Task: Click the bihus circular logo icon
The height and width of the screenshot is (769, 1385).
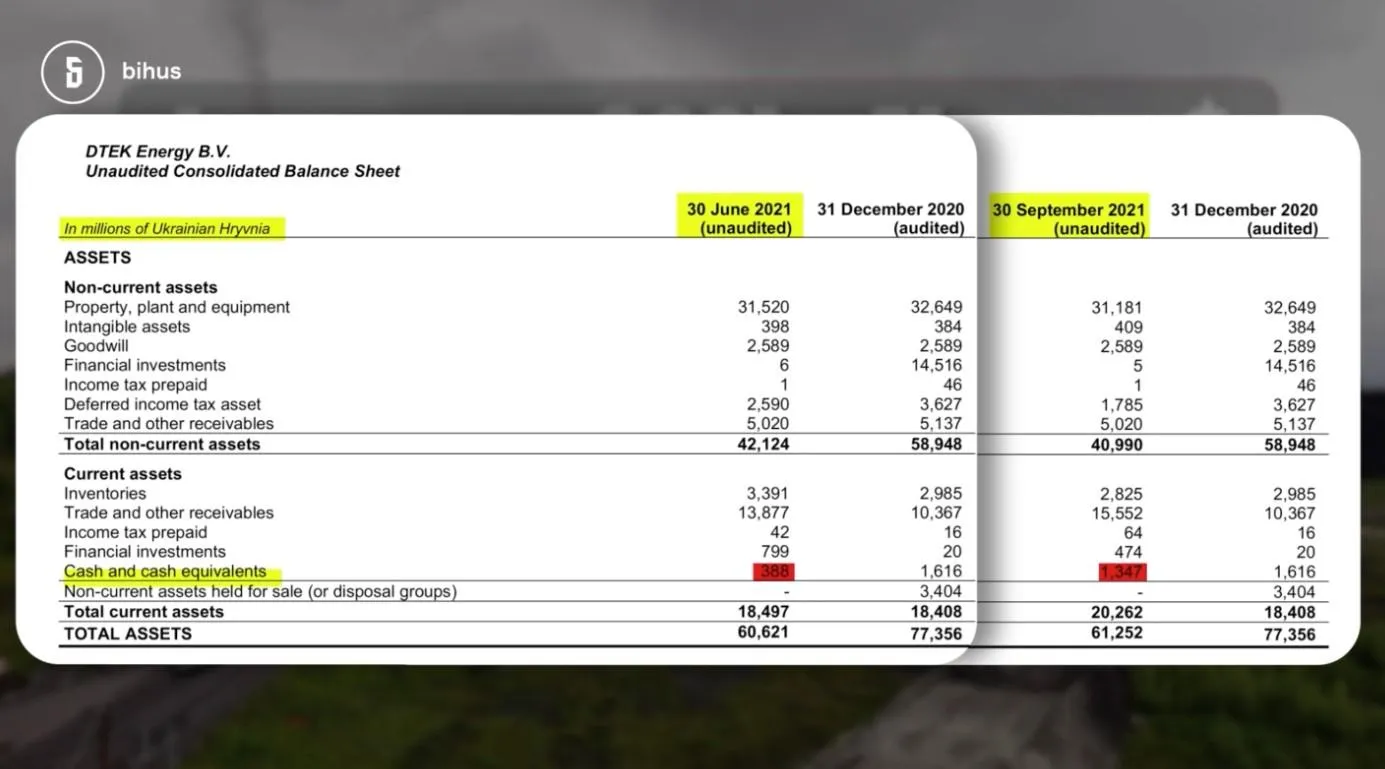Action: [x=72, y=72]
